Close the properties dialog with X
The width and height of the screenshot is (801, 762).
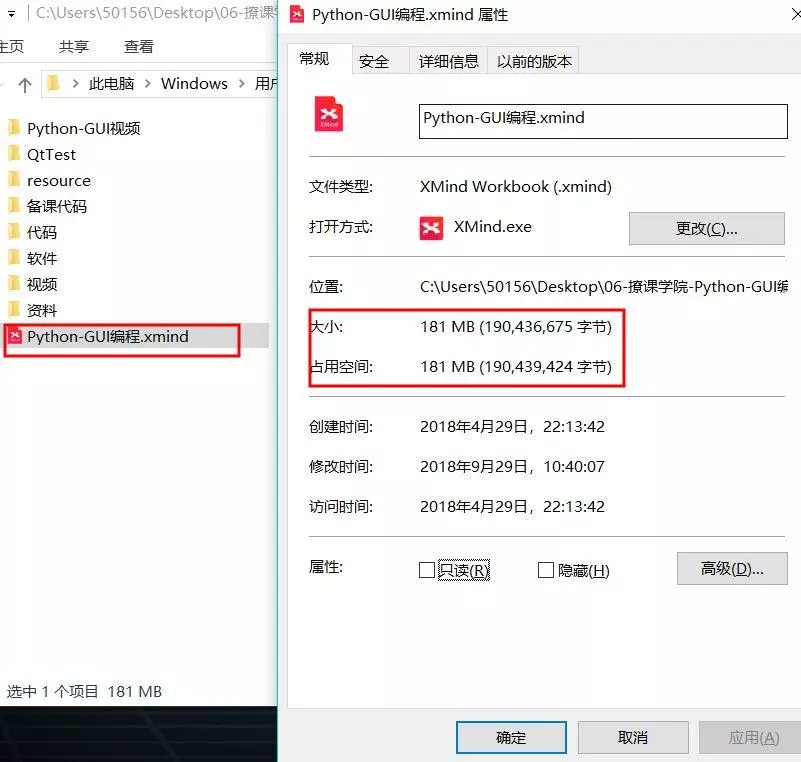pyautogui.click(x=796, y=14)
